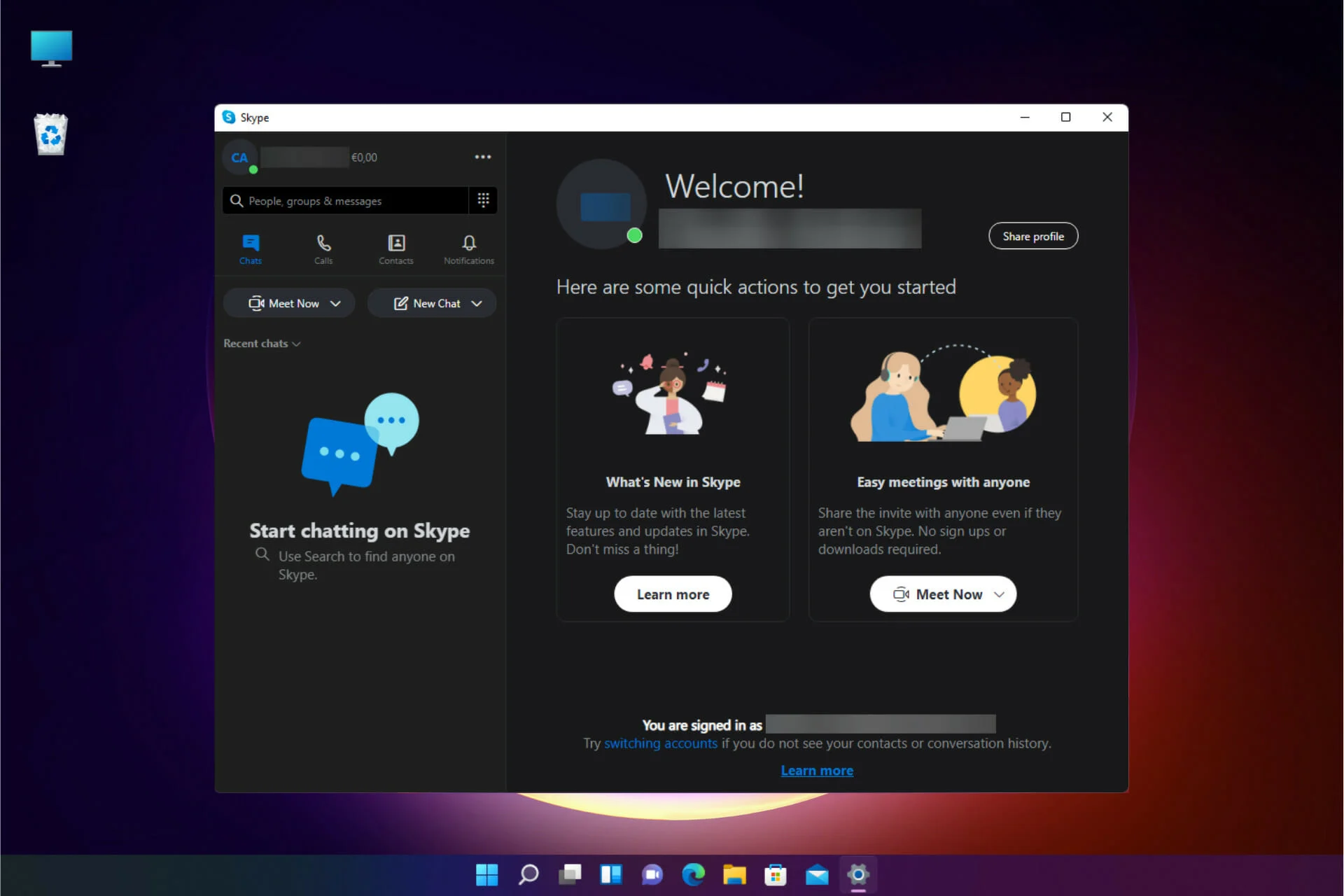
Task: Expand the Meet Now chevron in meetings card
Action: pos(1000,594)
